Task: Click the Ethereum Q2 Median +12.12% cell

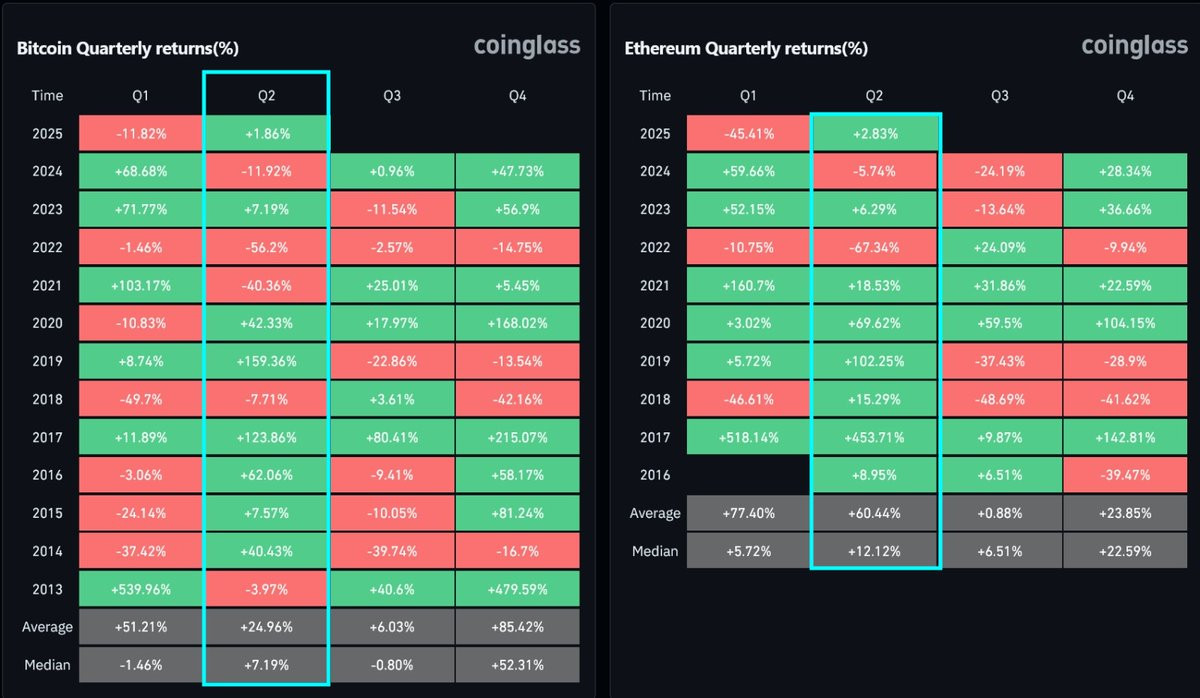Action: point(874,551)
